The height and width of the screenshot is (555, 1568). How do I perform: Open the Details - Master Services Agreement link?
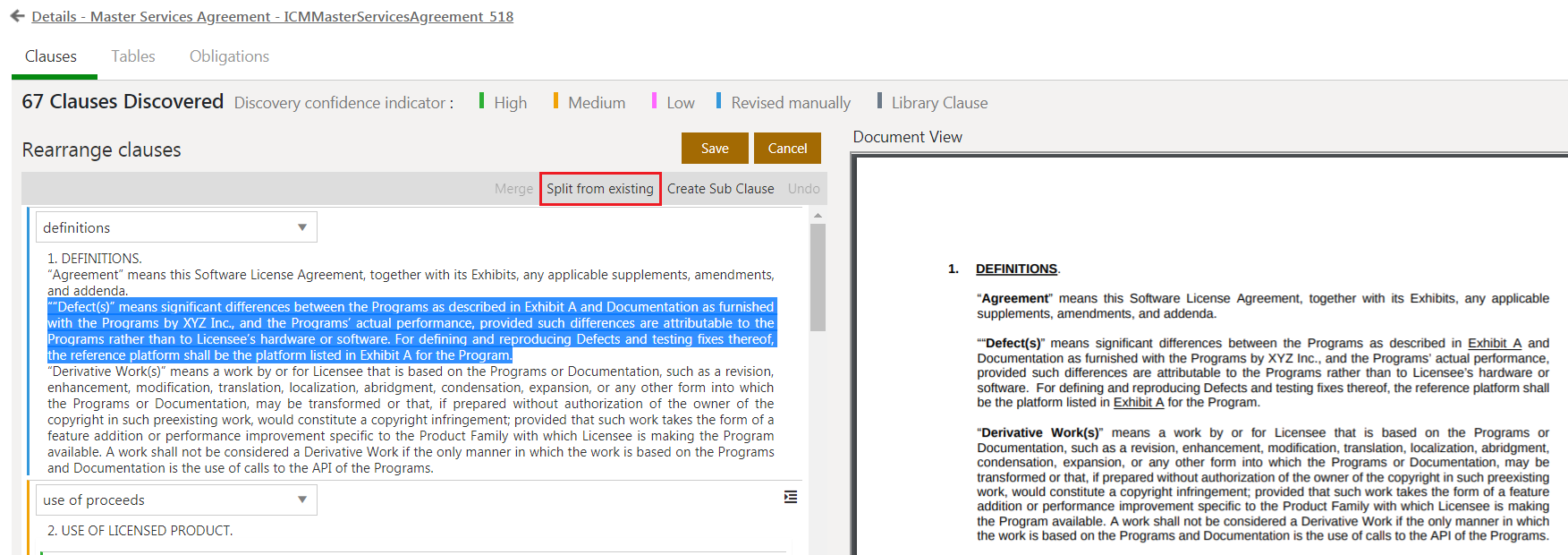[x=272, y=16]
